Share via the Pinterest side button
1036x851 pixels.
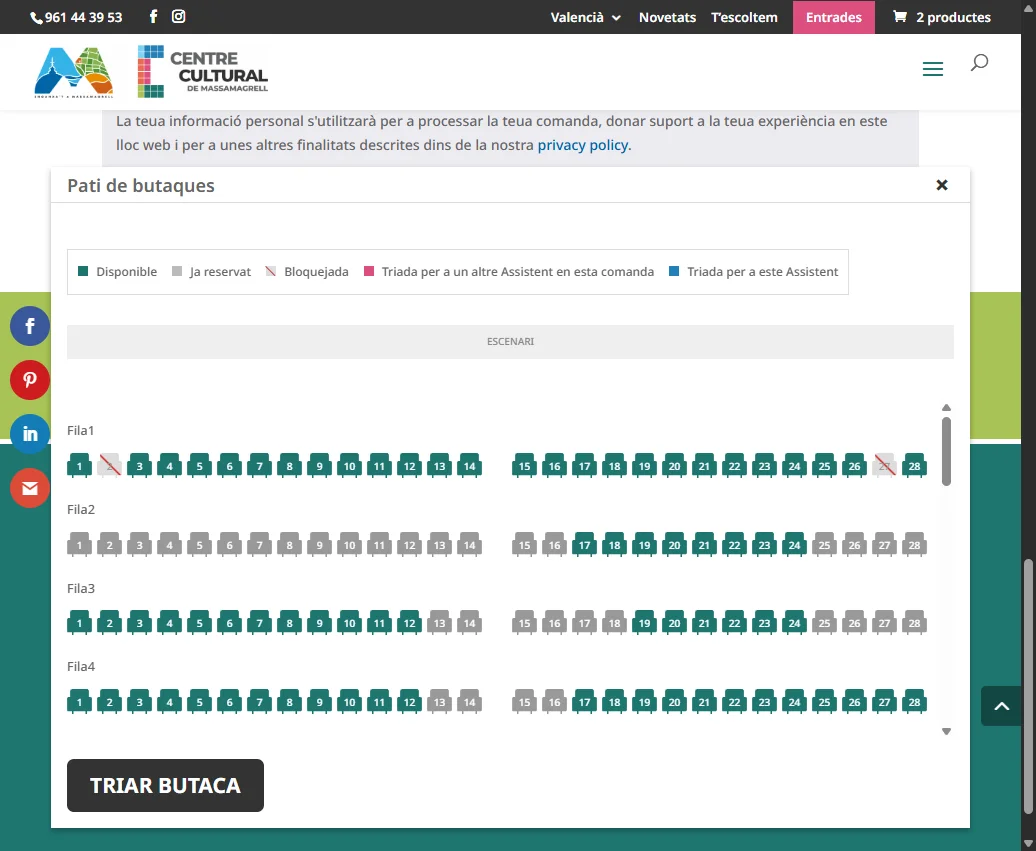[30, 380]
